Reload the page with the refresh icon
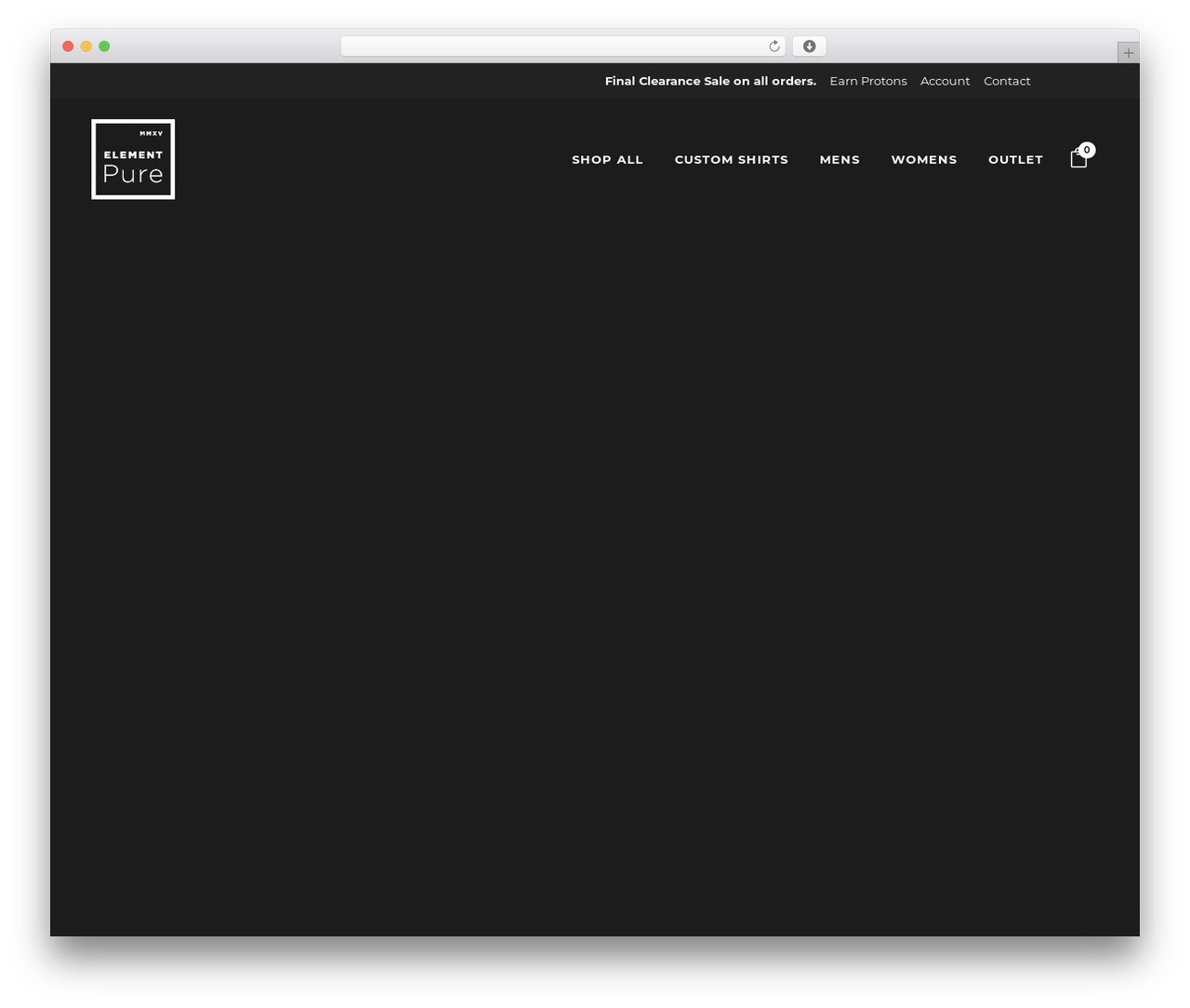This screenshot has width=1190, height=1008. click(773, 46)
